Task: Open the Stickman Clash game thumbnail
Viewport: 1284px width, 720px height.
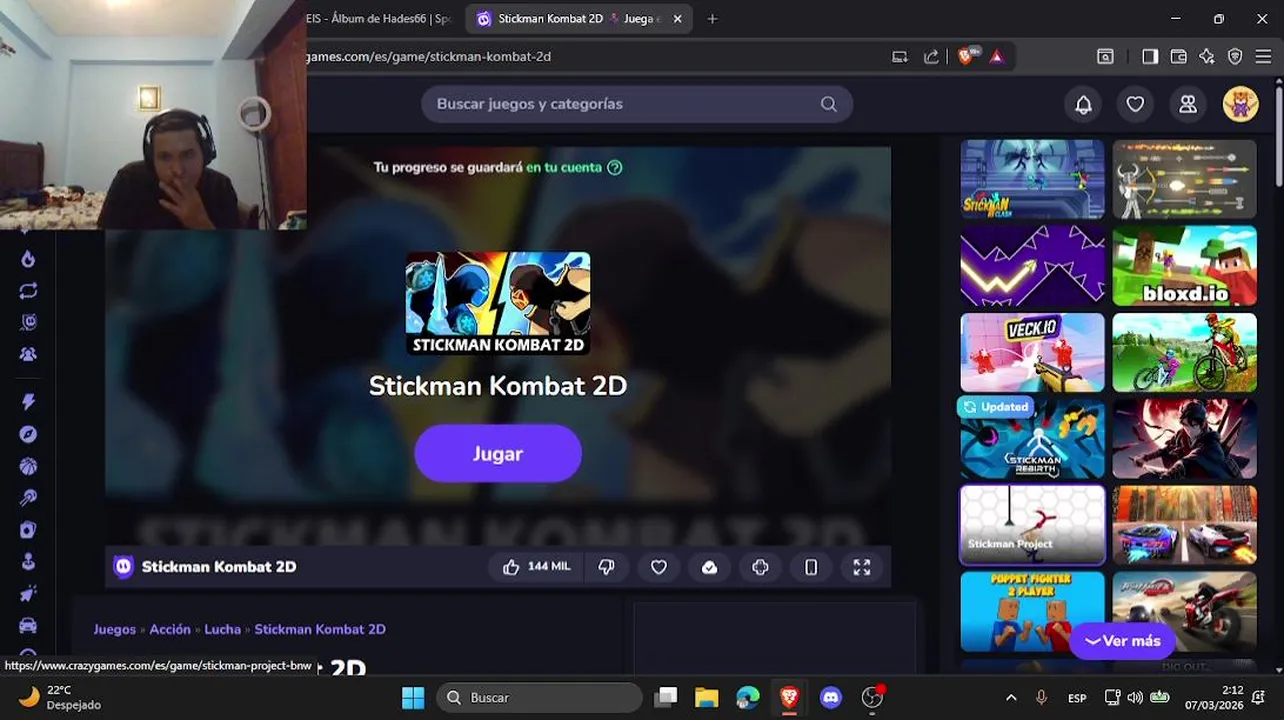Action: click(1032, 179)
